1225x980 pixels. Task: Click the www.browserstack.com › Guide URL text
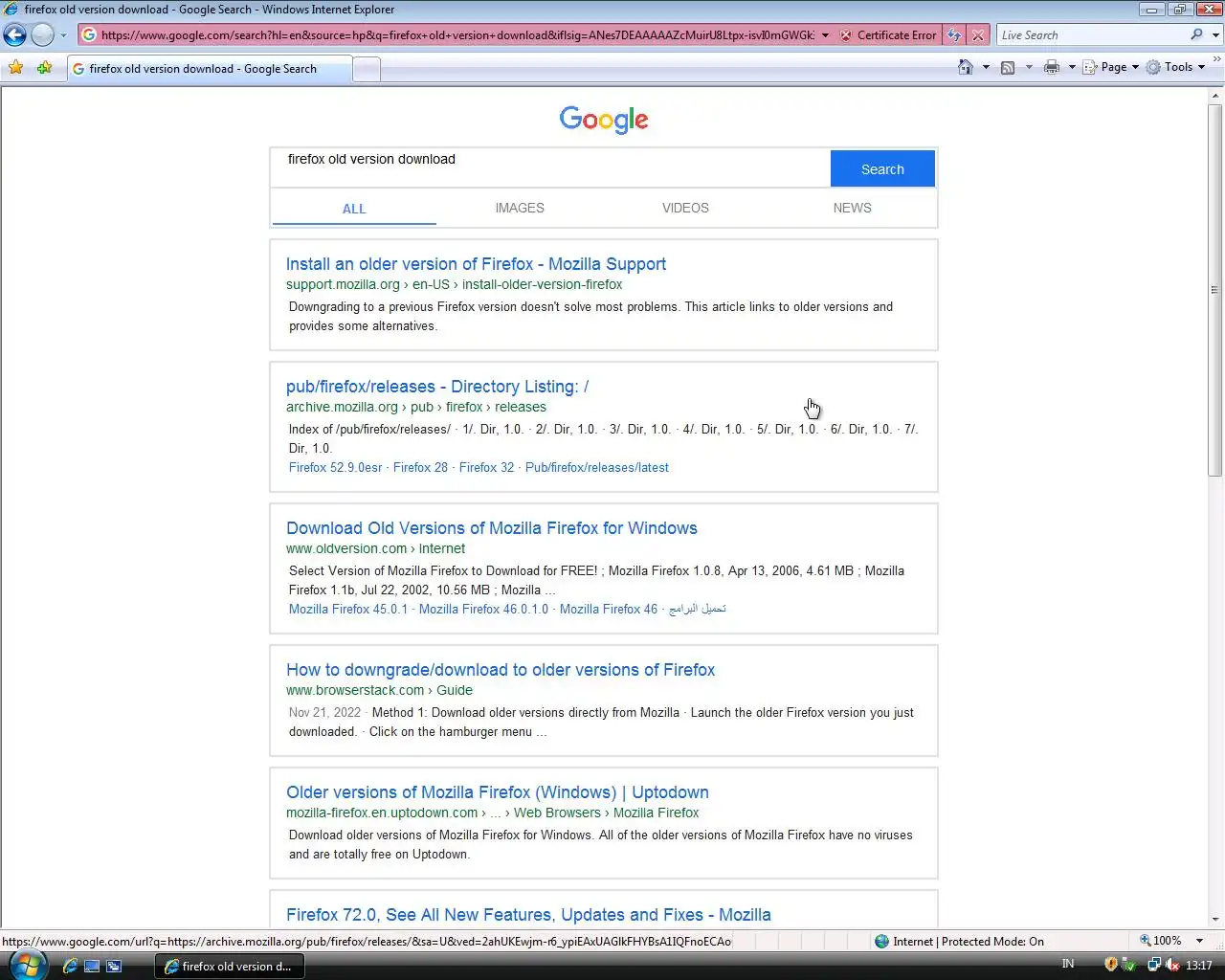tap(379, 690)
